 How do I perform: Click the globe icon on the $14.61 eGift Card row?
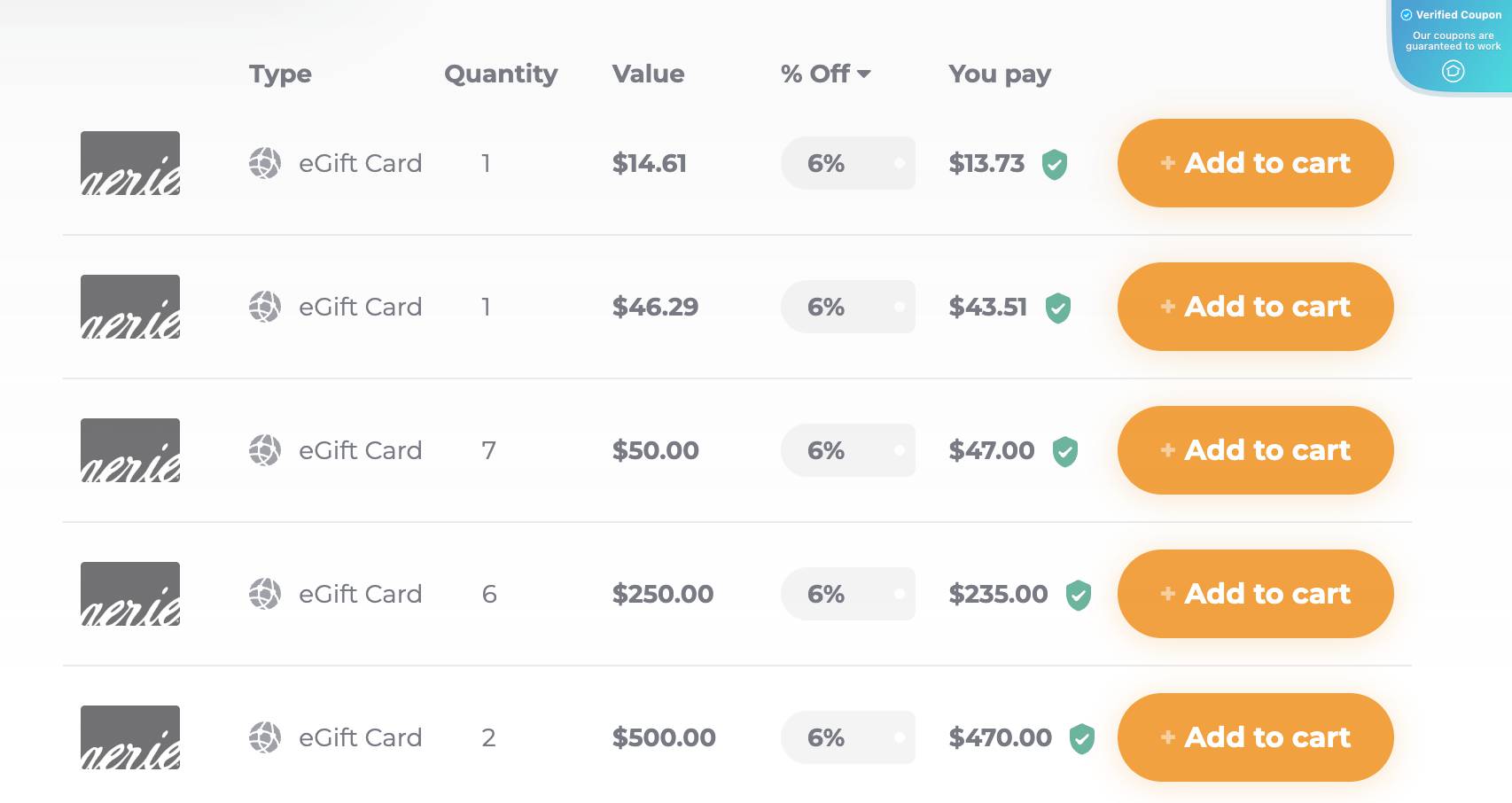tap(264, 163)
